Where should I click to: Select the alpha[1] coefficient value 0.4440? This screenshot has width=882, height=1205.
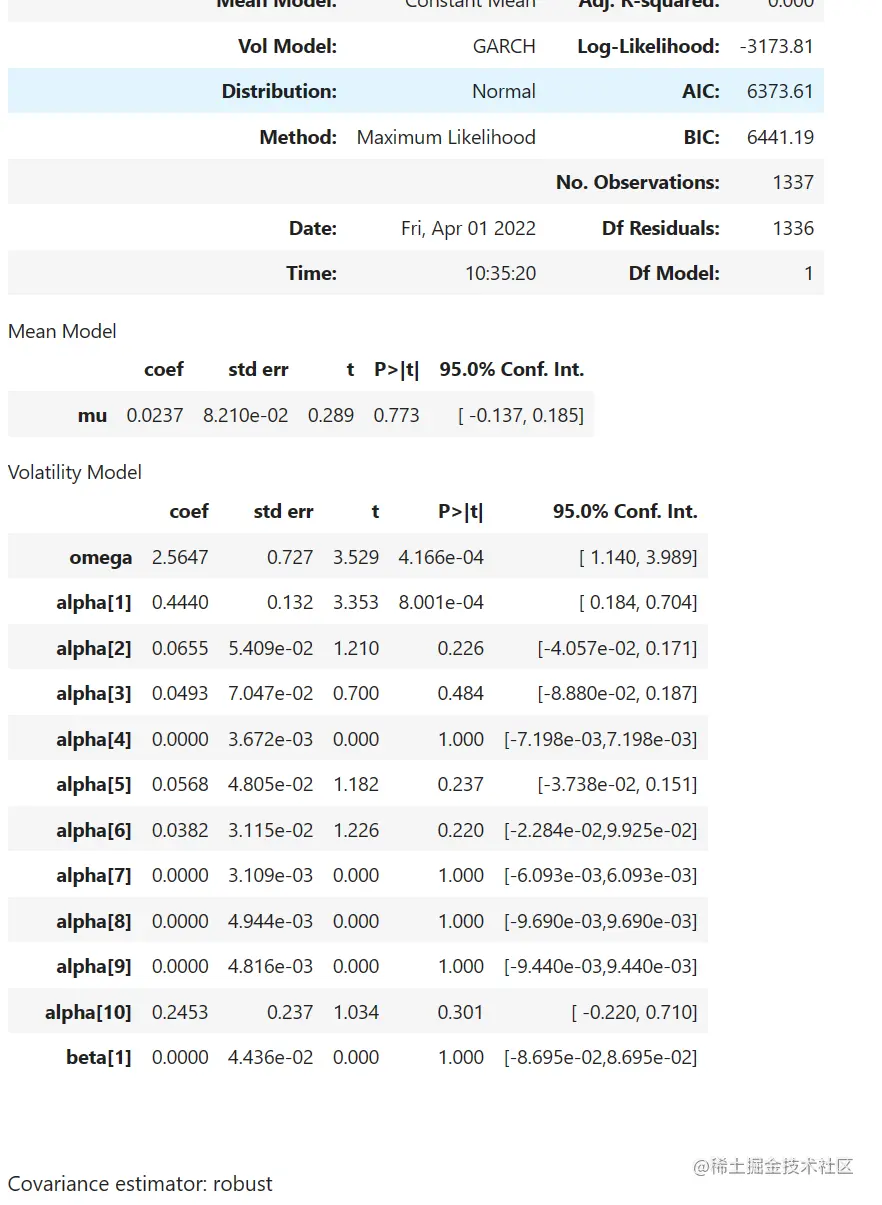coord(180,602)
